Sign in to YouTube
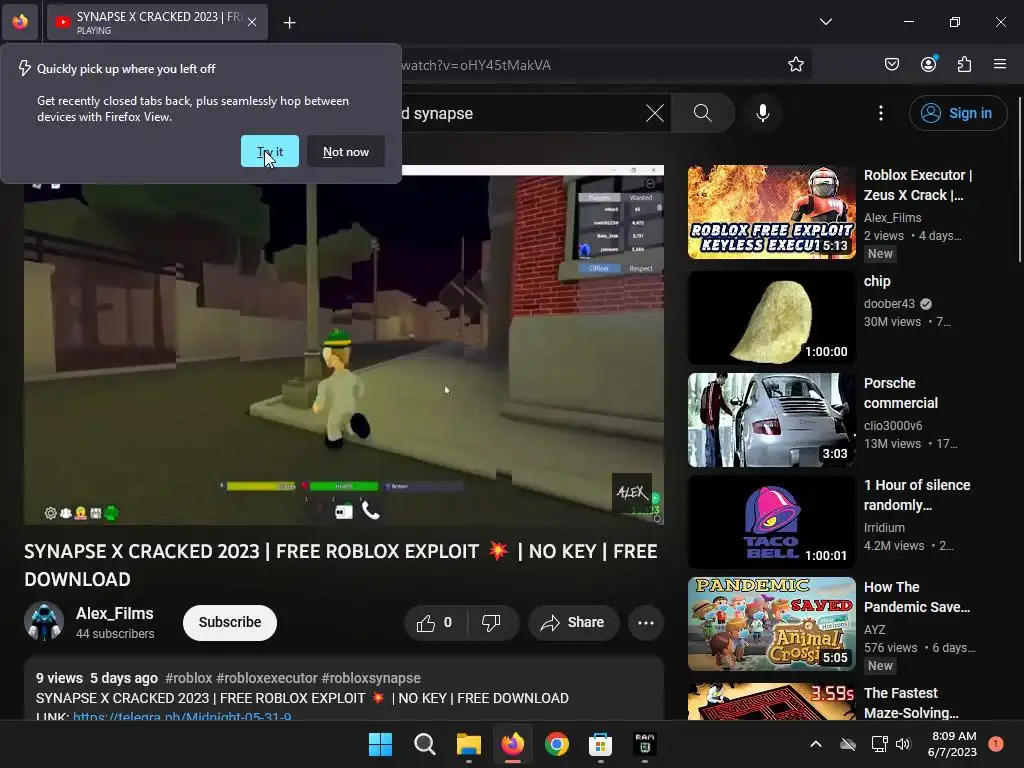This screenshot has width=1024, height=768. (x=957, y=113)
